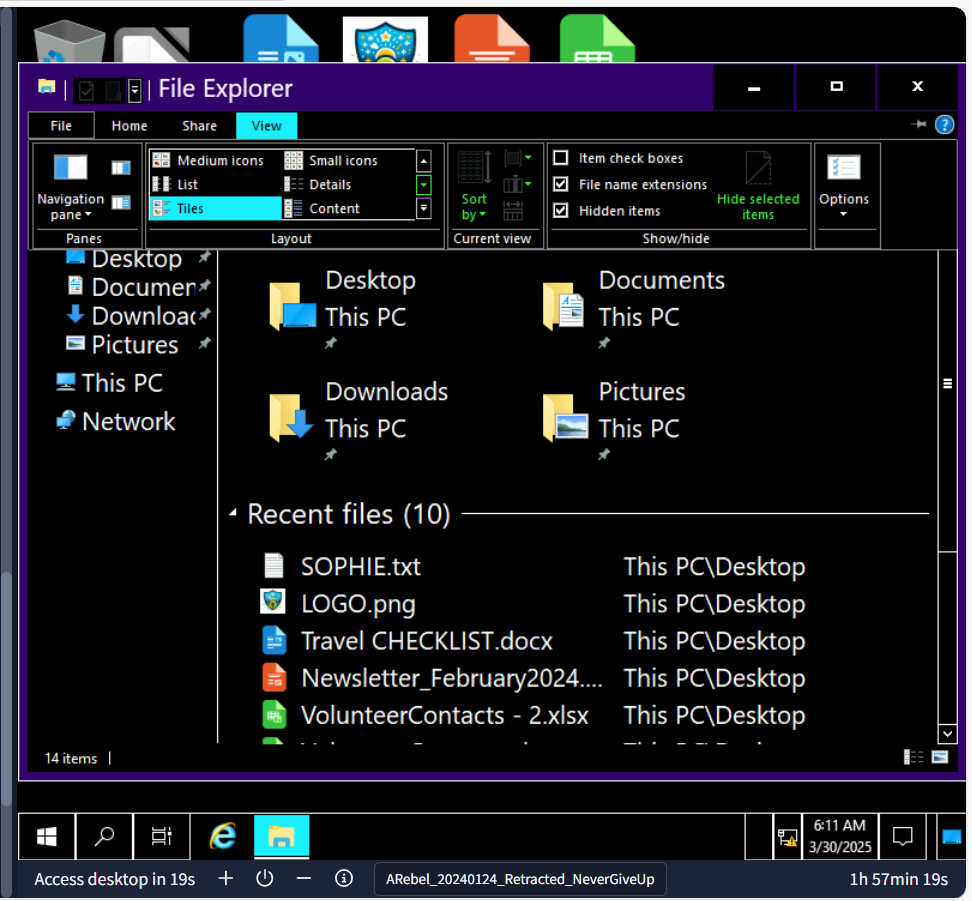Launch Internet Explorer from the taskbar
This screenshot has height=901, width=972.
tap(223, 836)
